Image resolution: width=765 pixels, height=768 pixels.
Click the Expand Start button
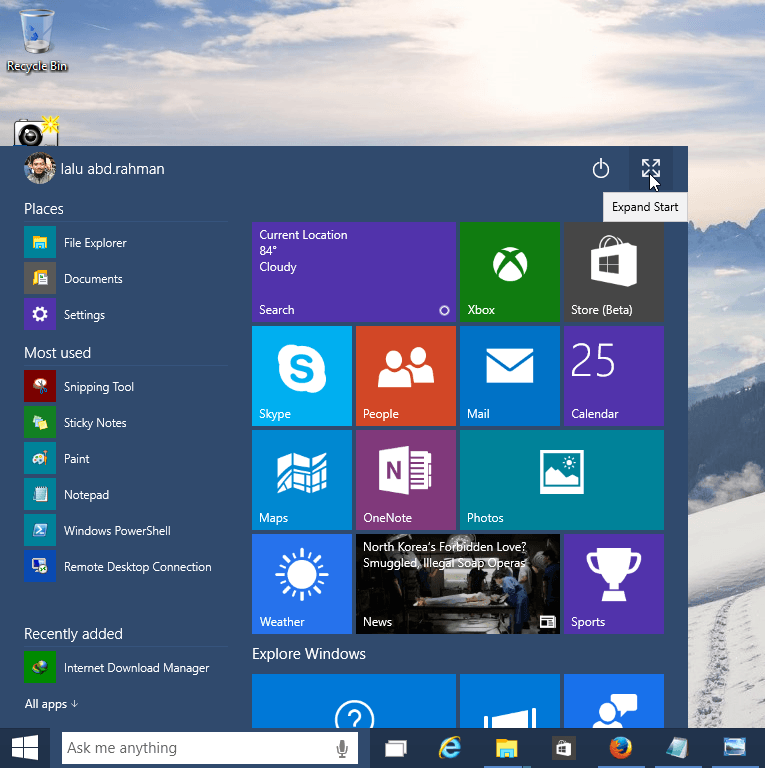tap(650, 169)
